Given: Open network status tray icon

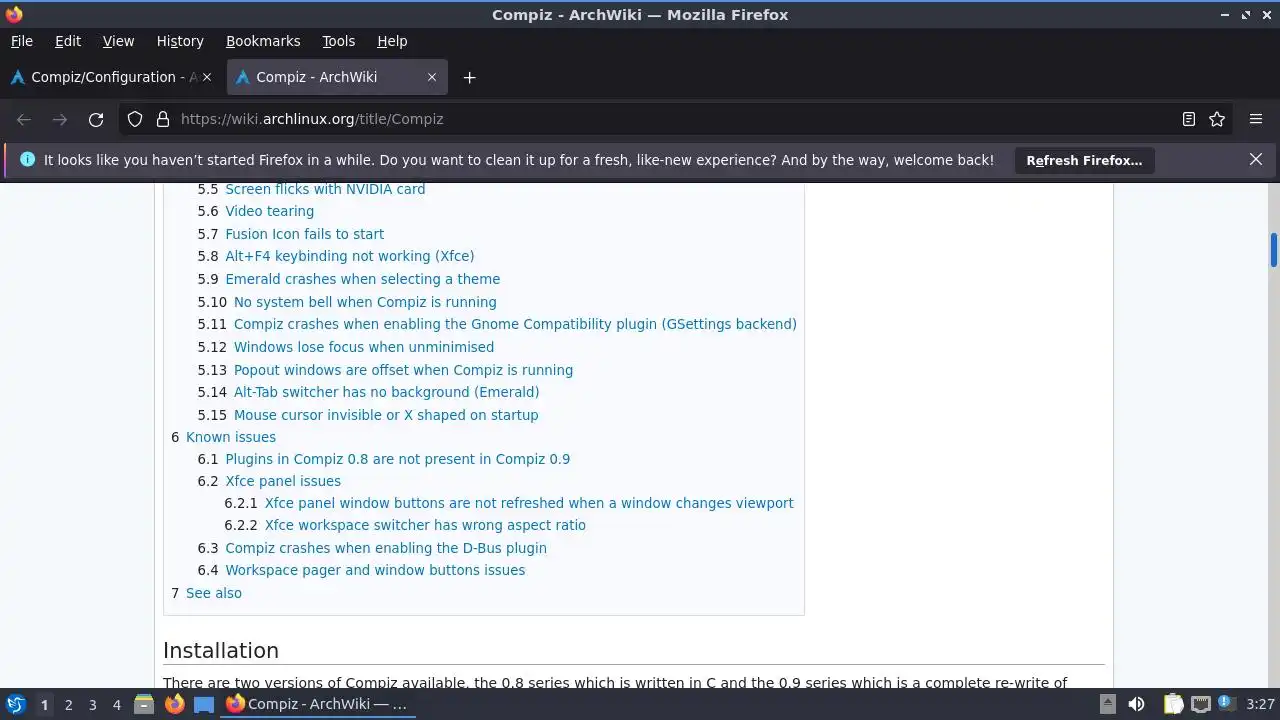Looking at the screenshot, I should [x=1200, y=704].
